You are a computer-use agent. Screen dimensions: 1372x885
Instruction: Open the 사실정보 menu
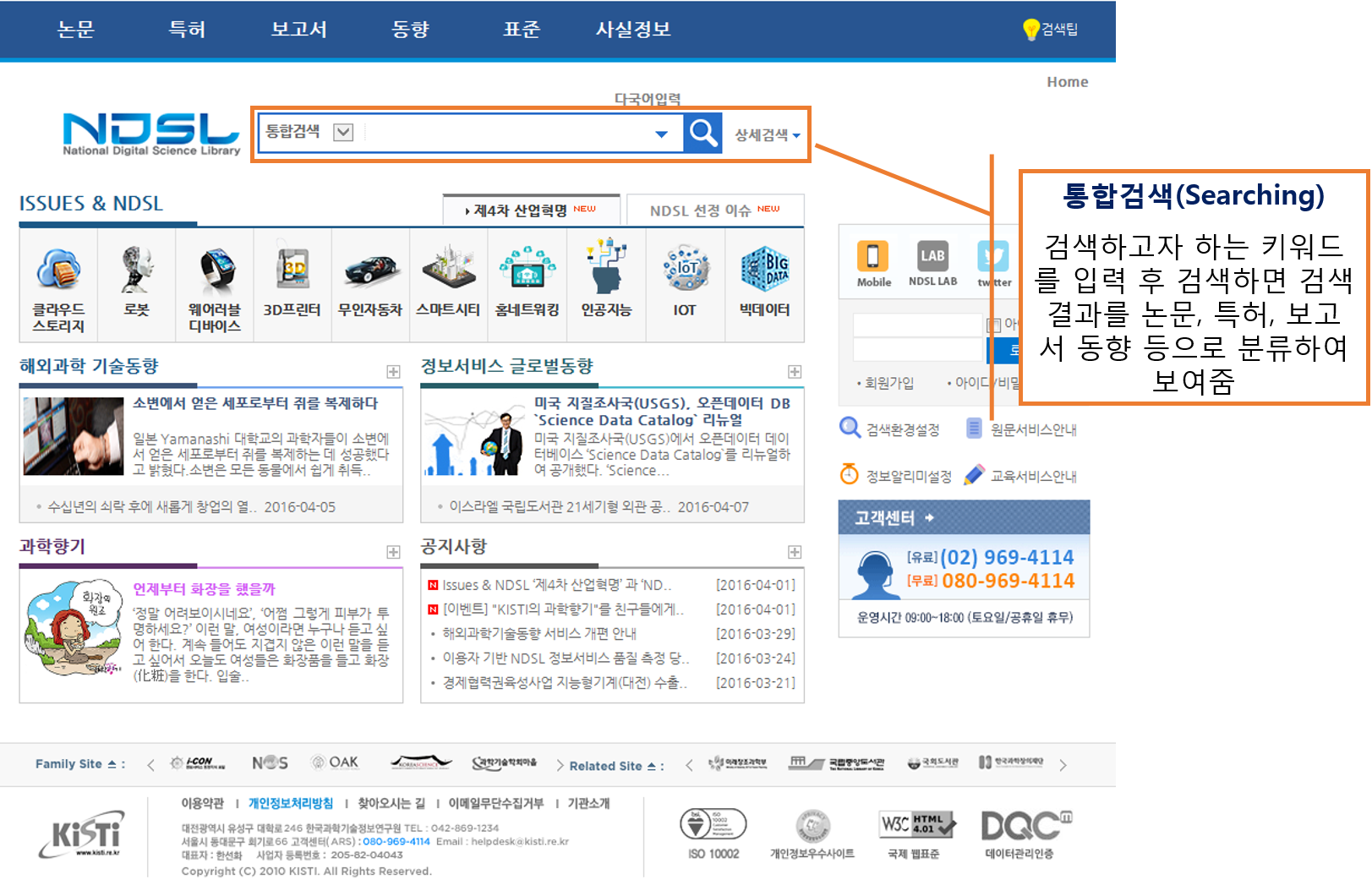pos(633,30)
